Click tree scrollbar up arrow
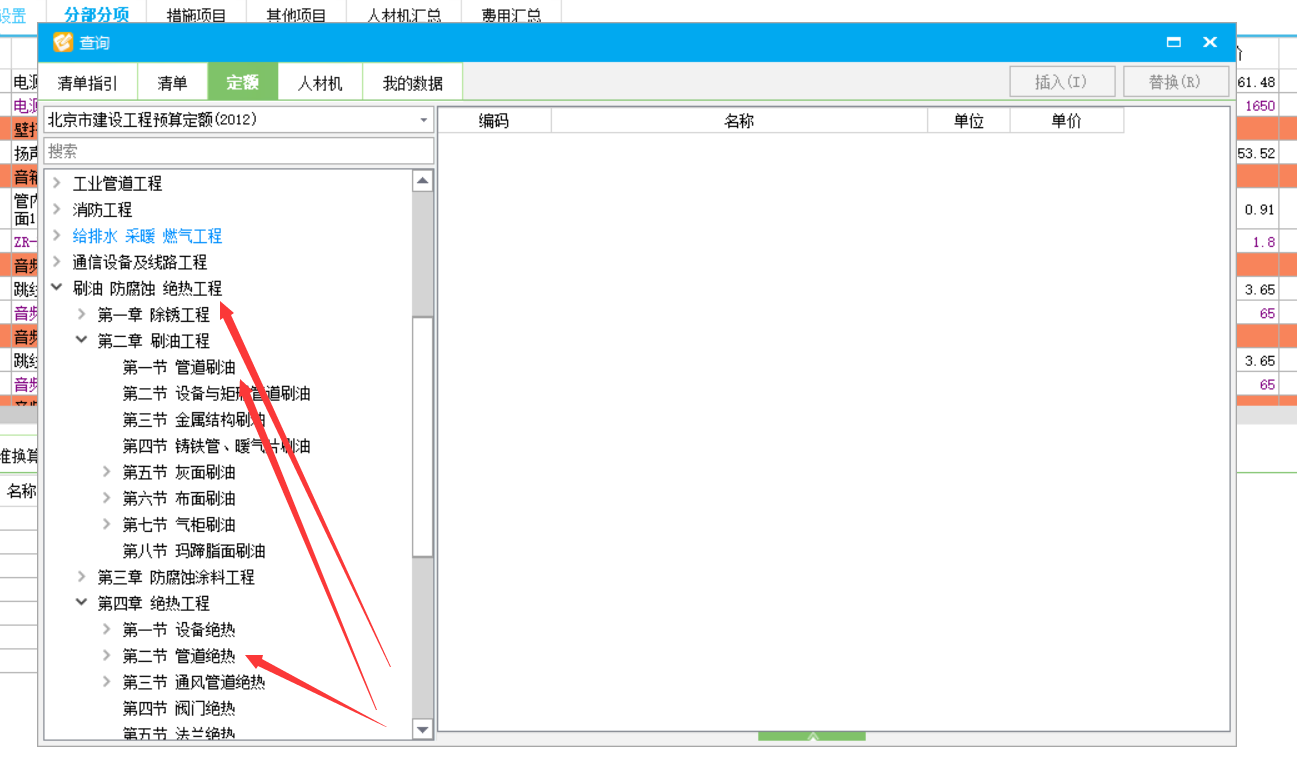 pos(423,181)
